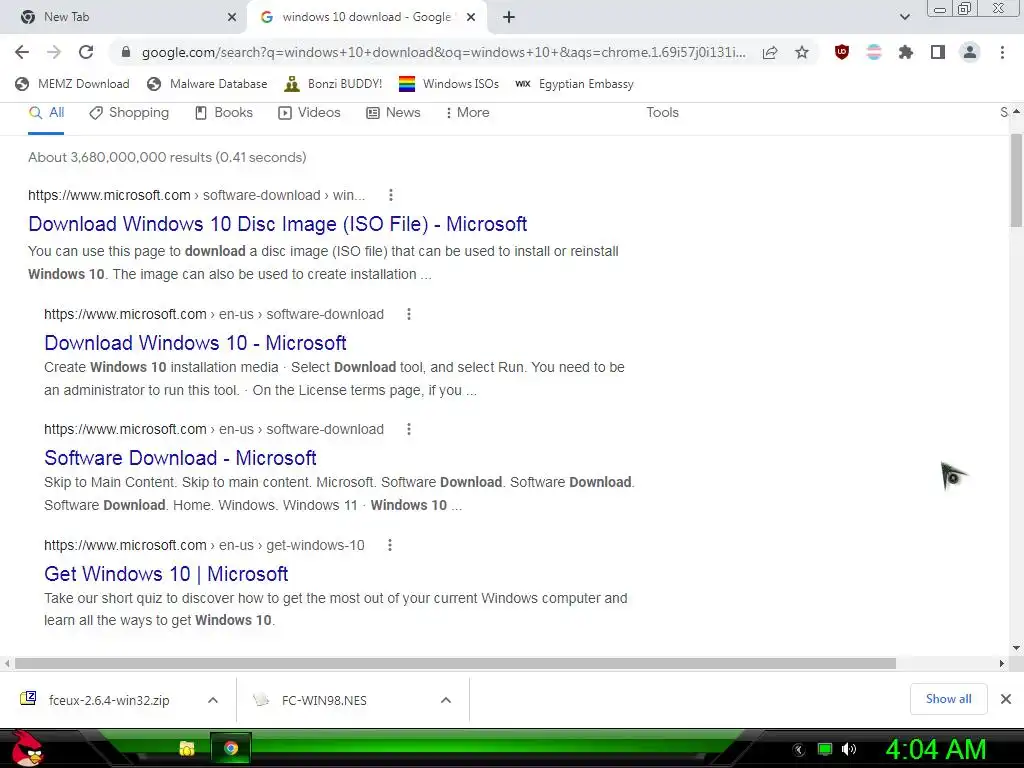Image resolution: width=1024 pixels, height=768 pixels.
Task: Open three-dot options for Download Windows 10 result
Action: coord(409,314)
